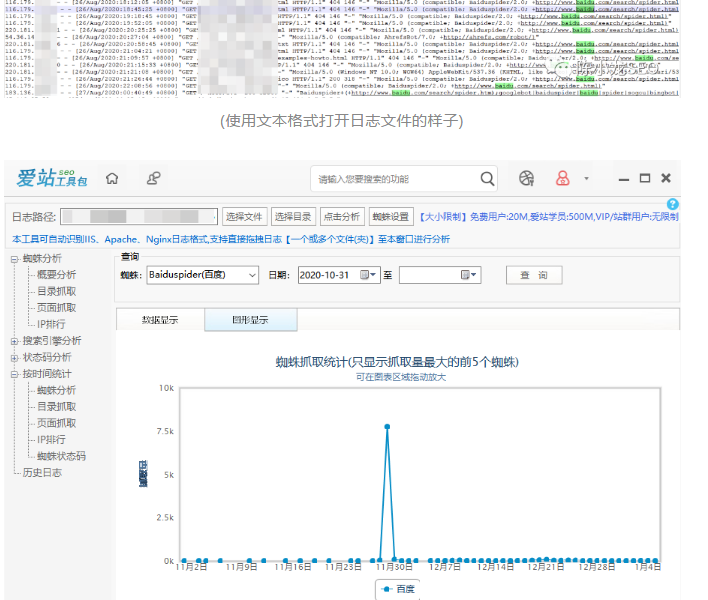Open the red user account icon
708x600 pixels.
click(x=562, y=178)
